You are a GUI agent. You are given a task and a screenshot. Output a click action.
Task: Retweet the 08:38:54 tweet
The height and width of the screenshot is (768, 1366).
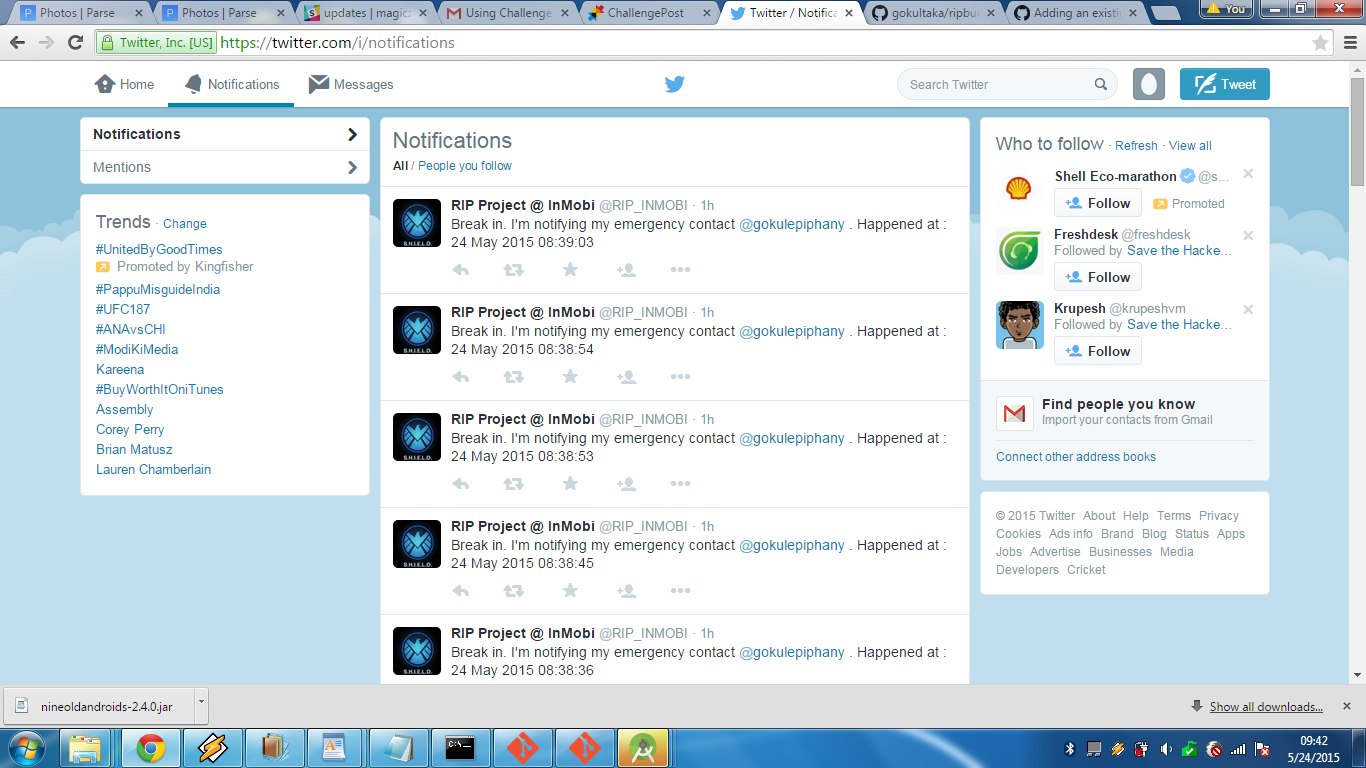(x=513, y=377)
